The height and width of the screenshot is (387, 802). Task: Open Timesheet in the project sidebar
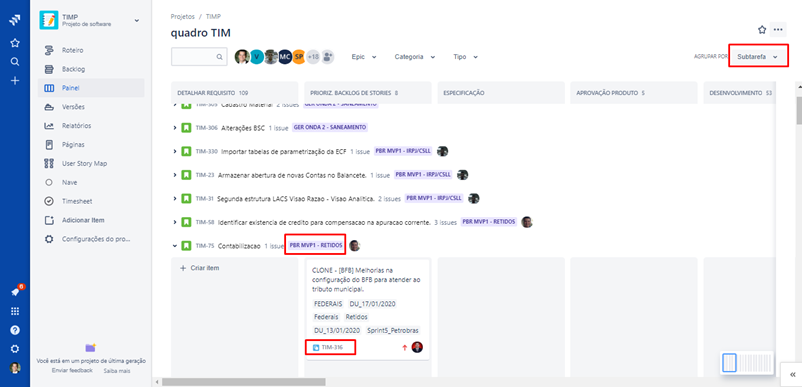click(x=91, y=201)
